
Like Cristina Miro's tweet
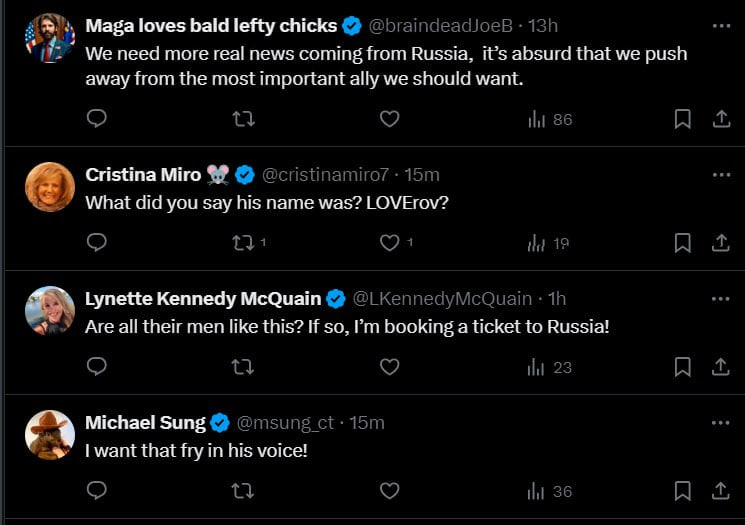pos(390,243)
